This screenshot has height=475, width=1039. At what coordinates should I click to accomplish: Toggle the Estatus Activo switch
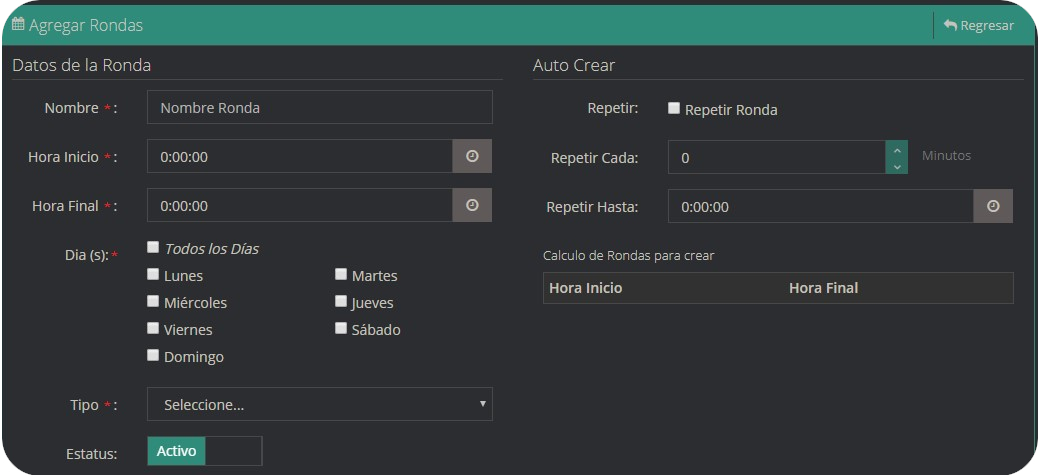(x=204, y=451)
